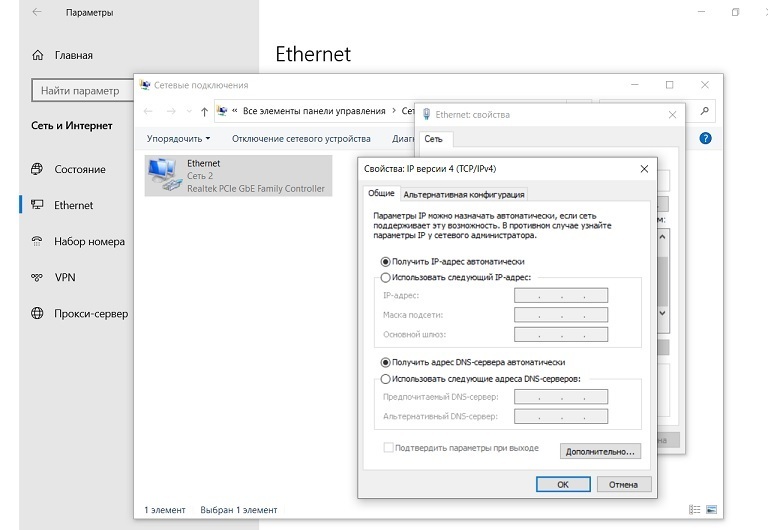
Task: Open the VPN sidebar icon
Action: coord(38,277)
